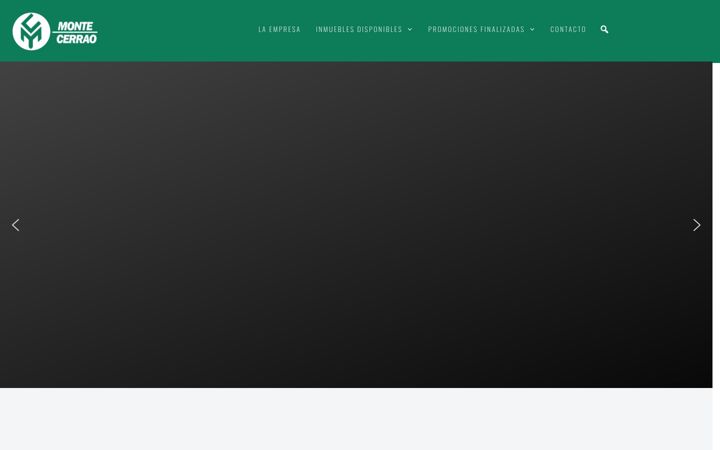Screen dimensions: 720x450
Task: Click the Monte Cerrao logo
Action: click(x=55, y=31)
